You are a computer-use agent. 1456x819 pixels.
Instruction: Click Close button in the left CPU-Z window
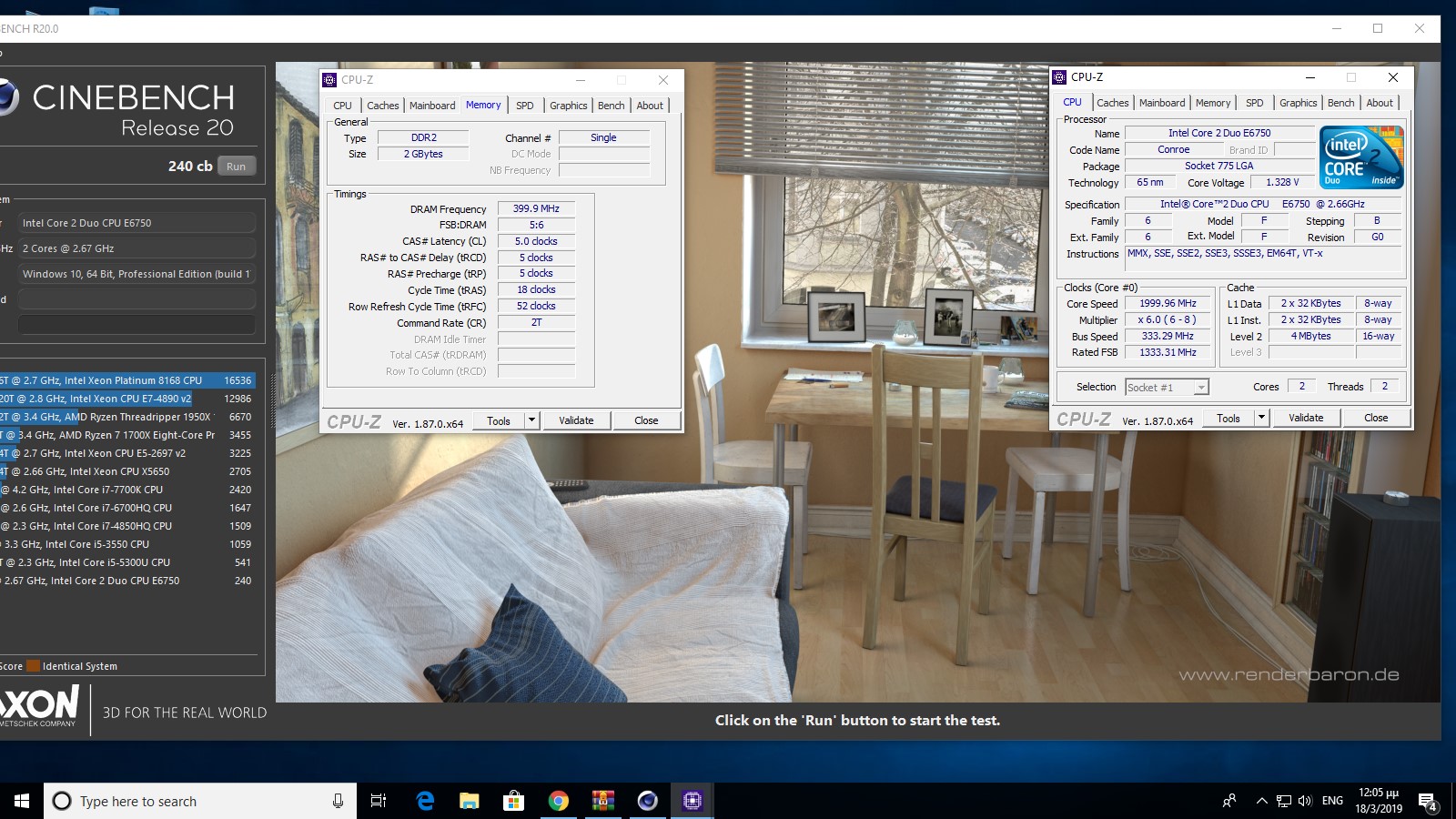point(646,420)
